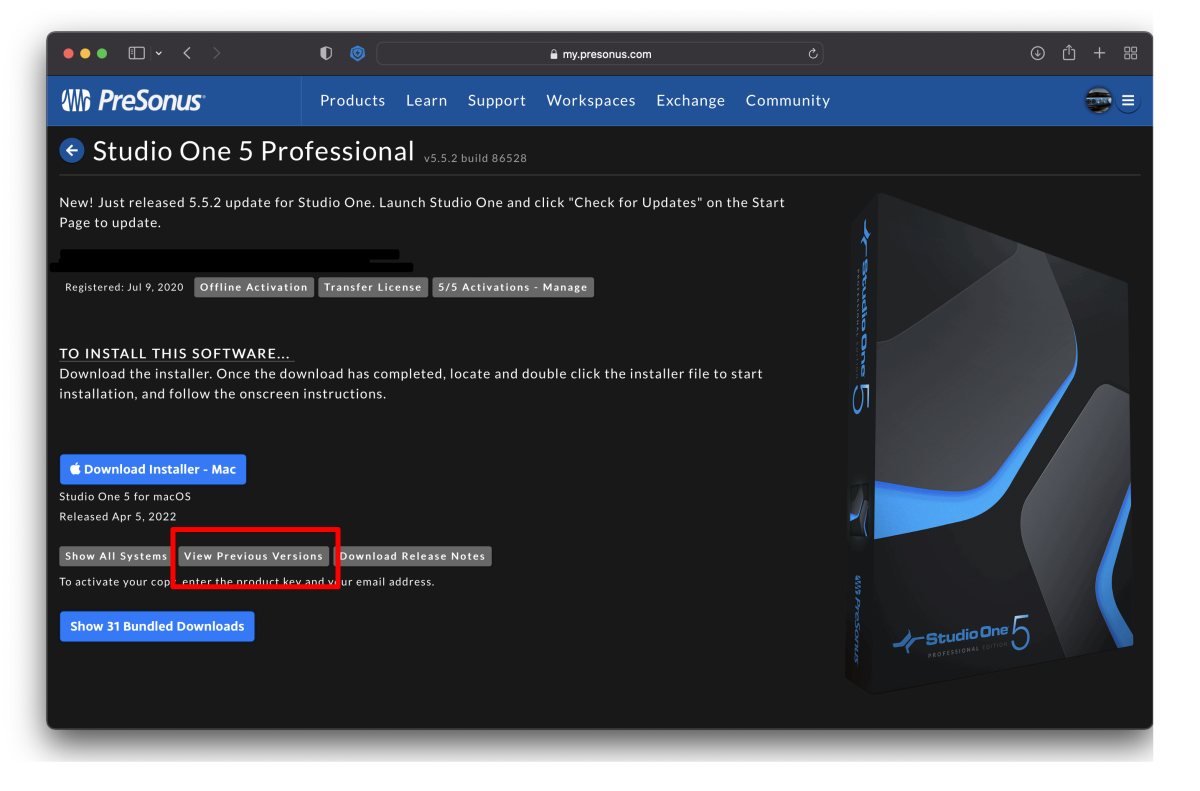Open the Exchange page
1200x791 pixels.
690,100
